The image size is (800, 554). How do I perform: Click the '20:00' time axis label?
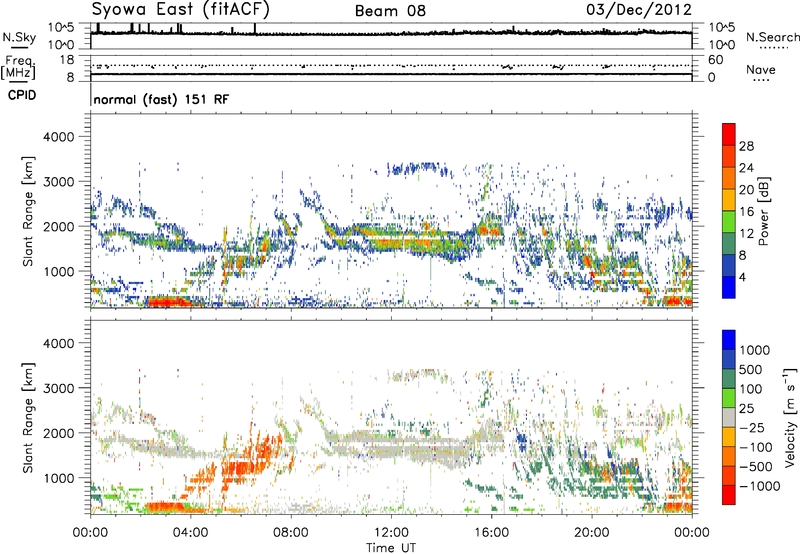point(591,533)
